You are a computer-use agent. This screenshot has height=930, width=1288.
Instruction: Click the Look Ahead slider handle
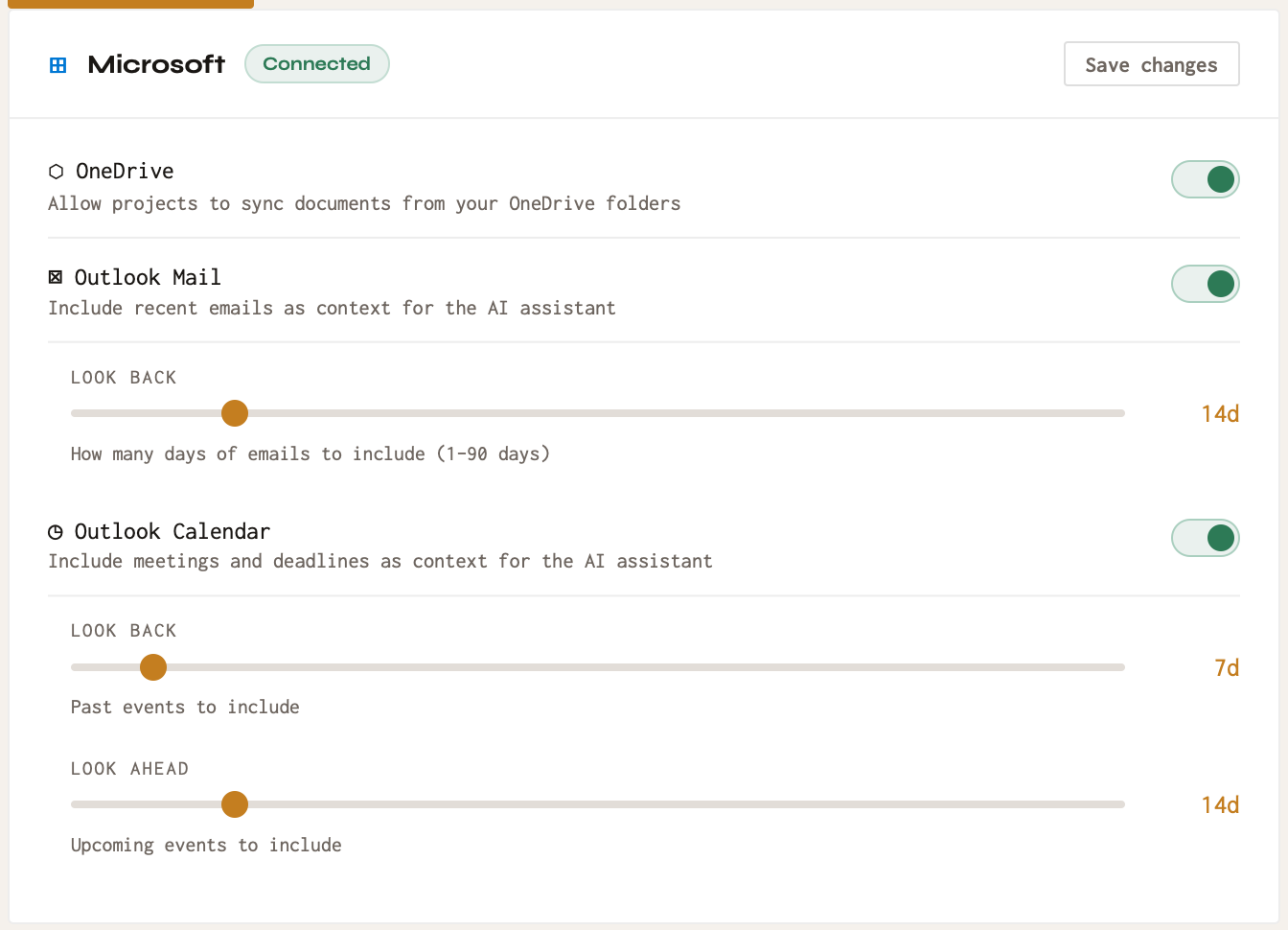point(235,804)
